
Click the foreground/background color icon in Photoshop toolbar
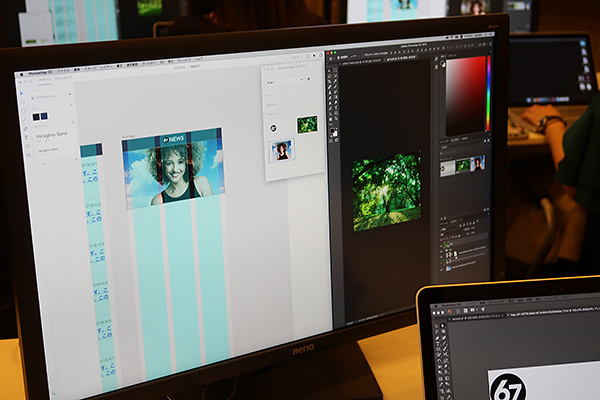(x=334, y=133)
